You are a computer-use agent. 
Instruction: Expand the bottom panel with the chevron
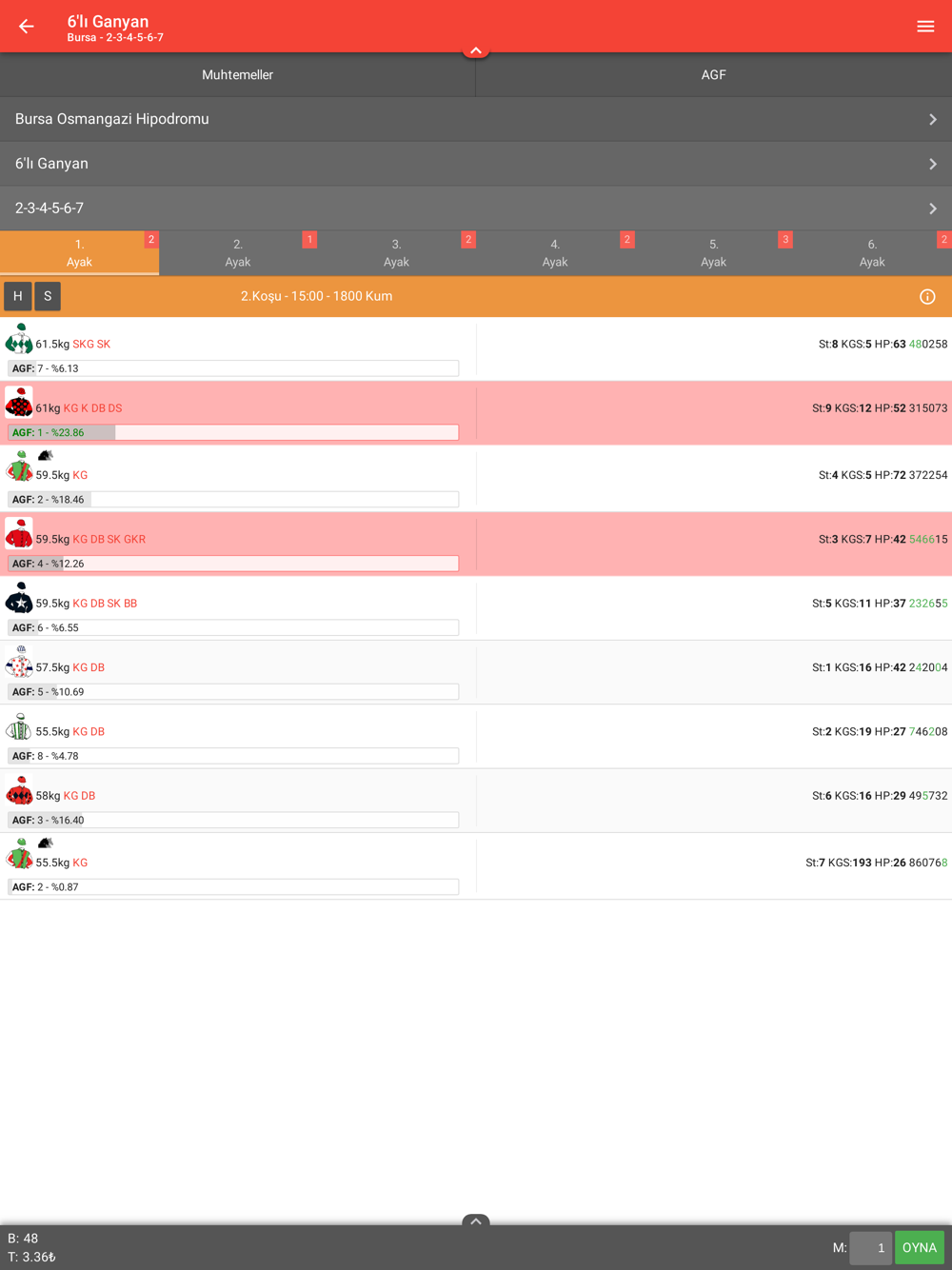tap(476, 1220)
